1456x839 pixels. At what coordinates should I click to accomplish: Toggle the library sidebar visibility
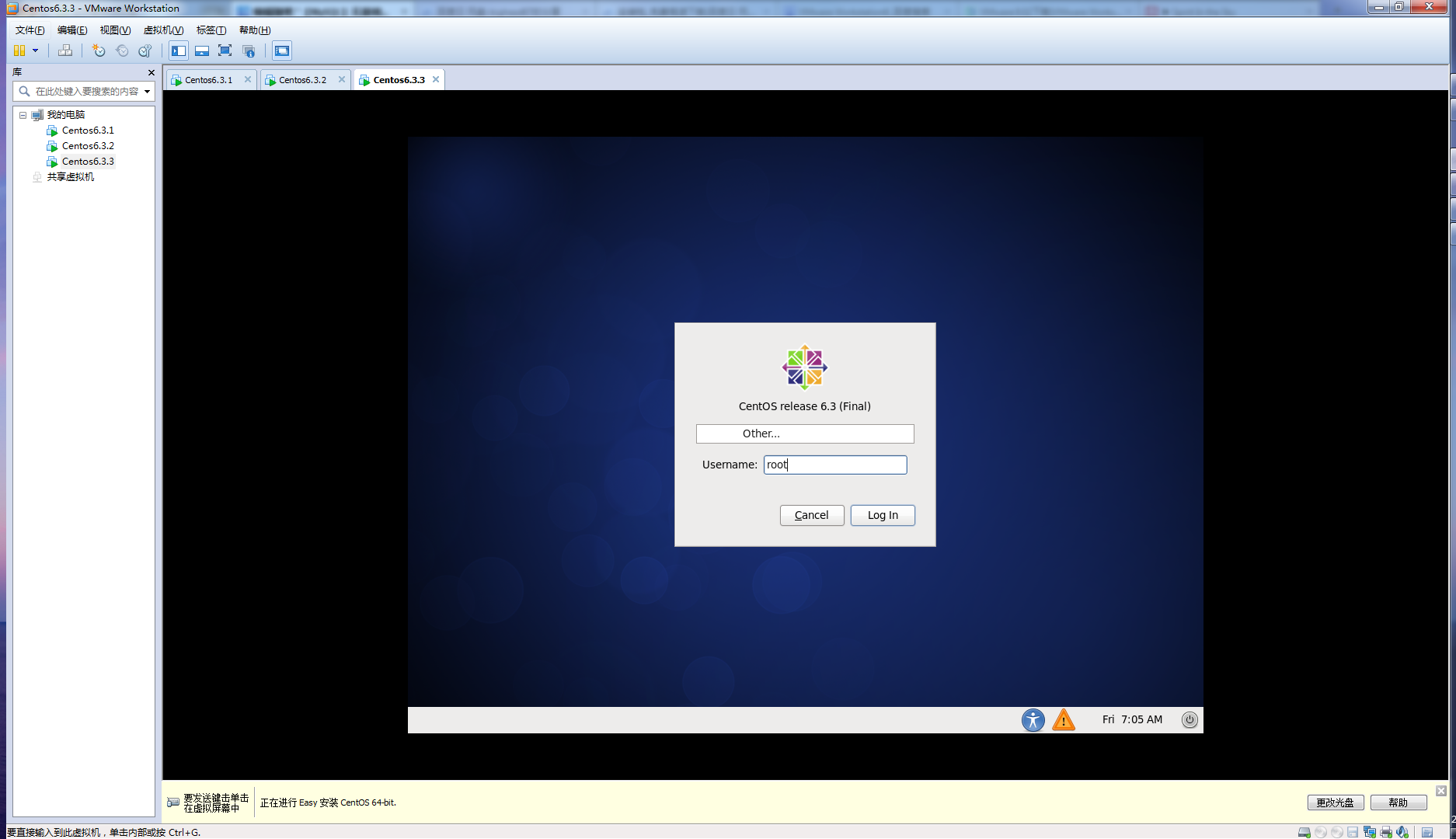[x=179, y=50]
